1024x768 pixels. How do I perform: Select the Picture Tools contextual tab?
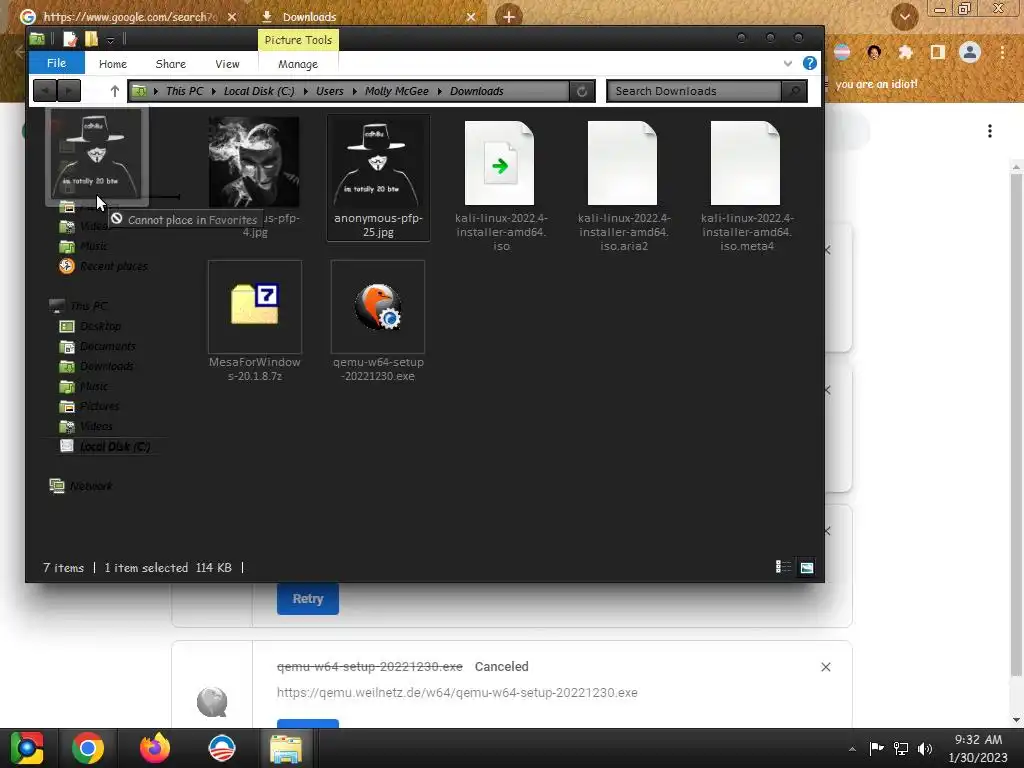(298, 40)
